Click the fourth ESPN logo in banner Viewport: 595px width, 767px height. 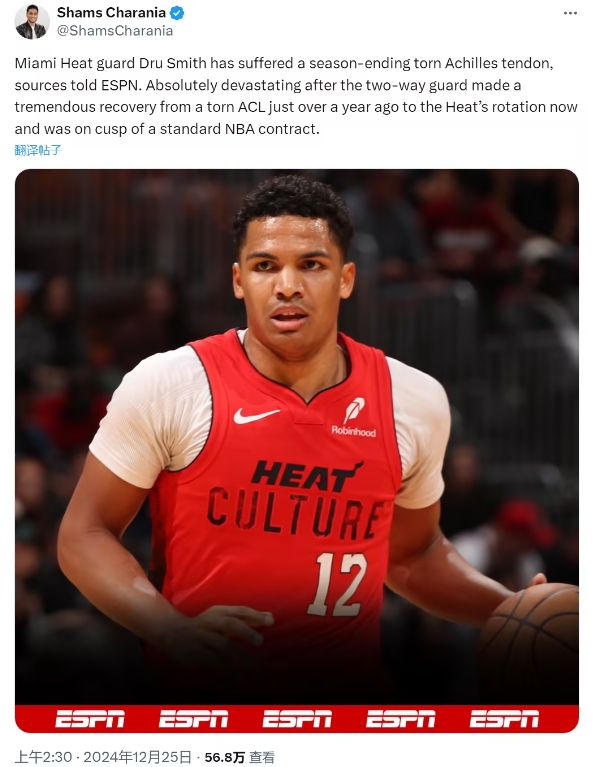click(x=401, y=719)
